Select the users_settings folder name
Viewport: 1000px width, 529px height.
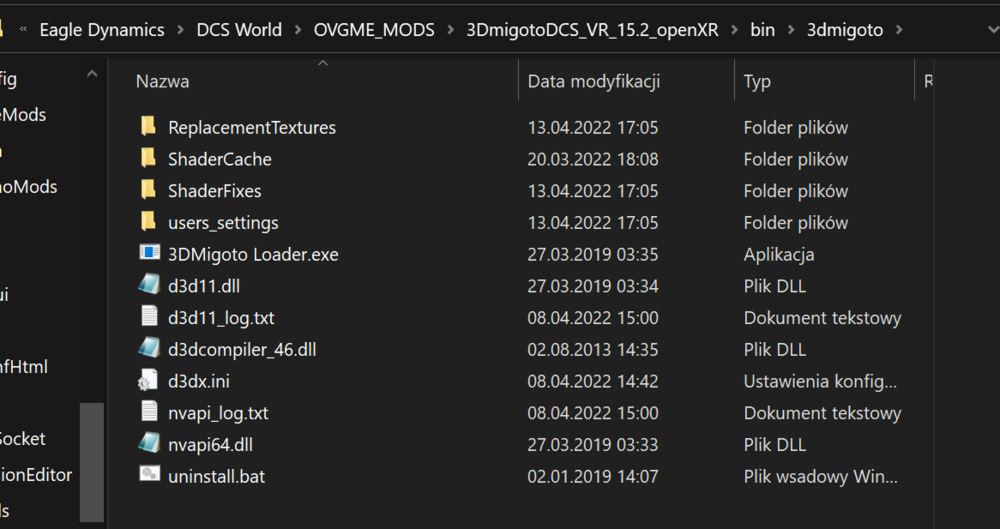coord(223,223)
